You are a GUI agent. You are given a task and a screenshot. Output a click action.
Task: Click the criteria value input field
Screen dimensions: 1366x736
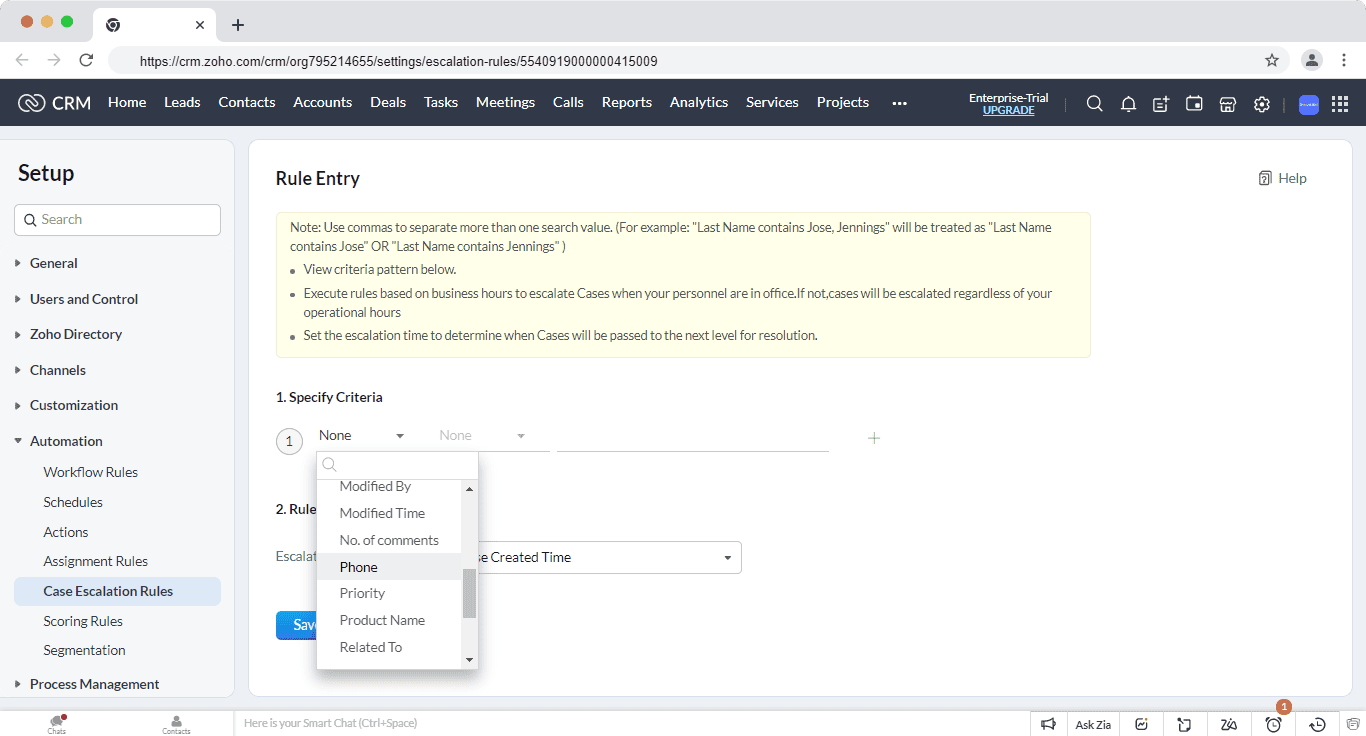click(693, 437)
